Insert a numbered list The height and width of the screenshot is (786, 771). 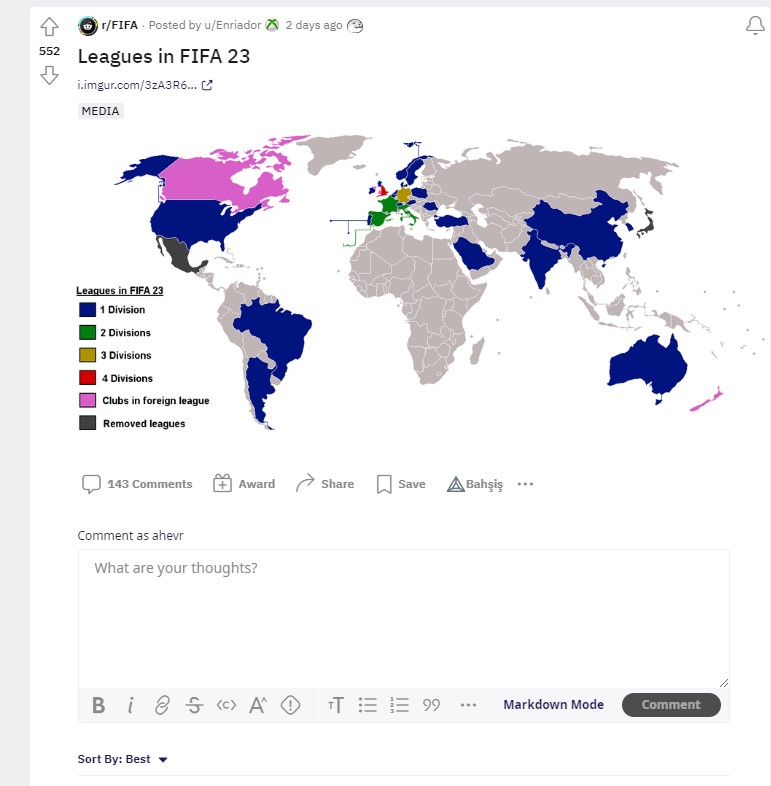tap(400, 705)
